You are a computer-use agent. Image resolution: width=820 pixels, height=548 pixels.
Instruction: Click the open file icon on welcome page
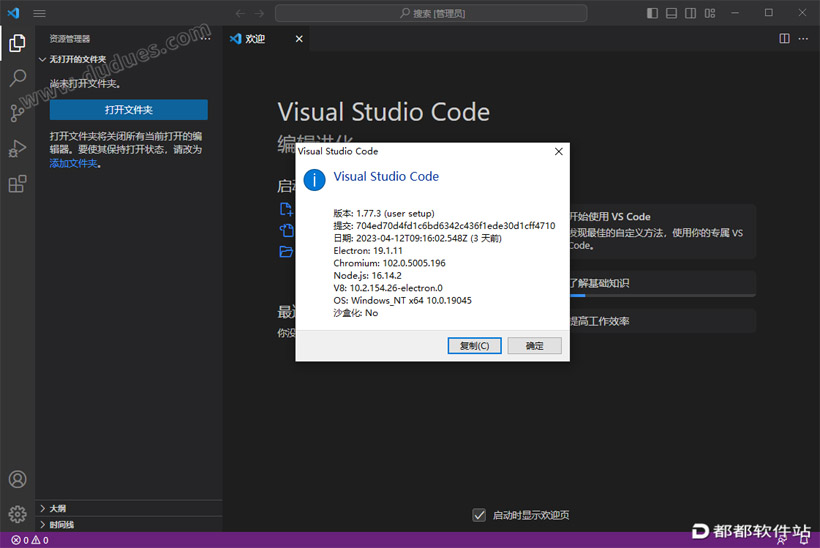click(286, 230)
